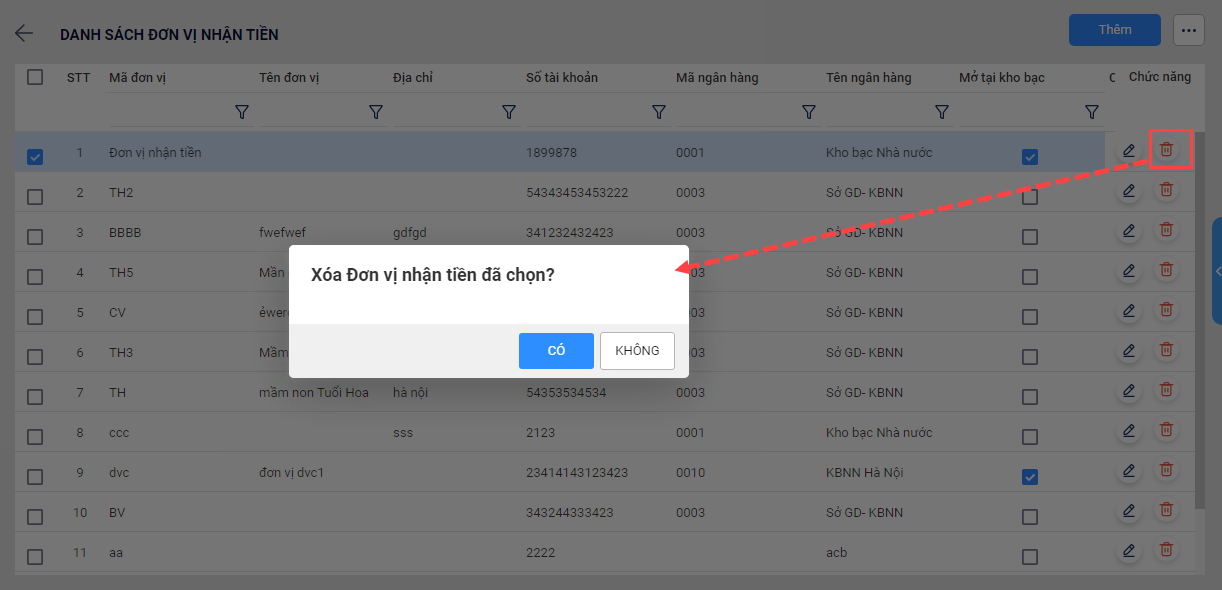The height and width of the screenshot is (590, 1222).
Task: Check the row checkbox for BBBB
Action: coord(35,237)
